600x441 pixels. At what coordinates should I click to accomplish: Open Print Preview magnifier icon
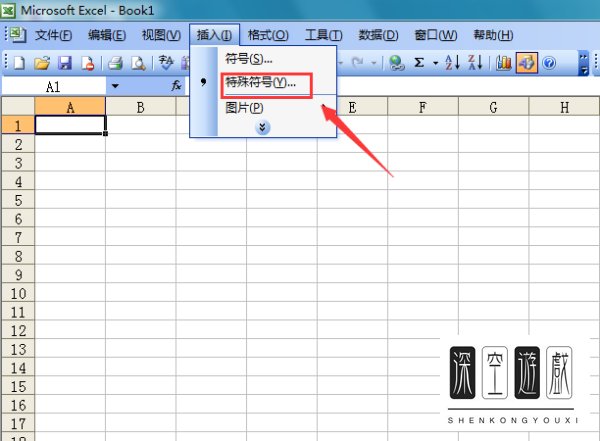[138, 63]
